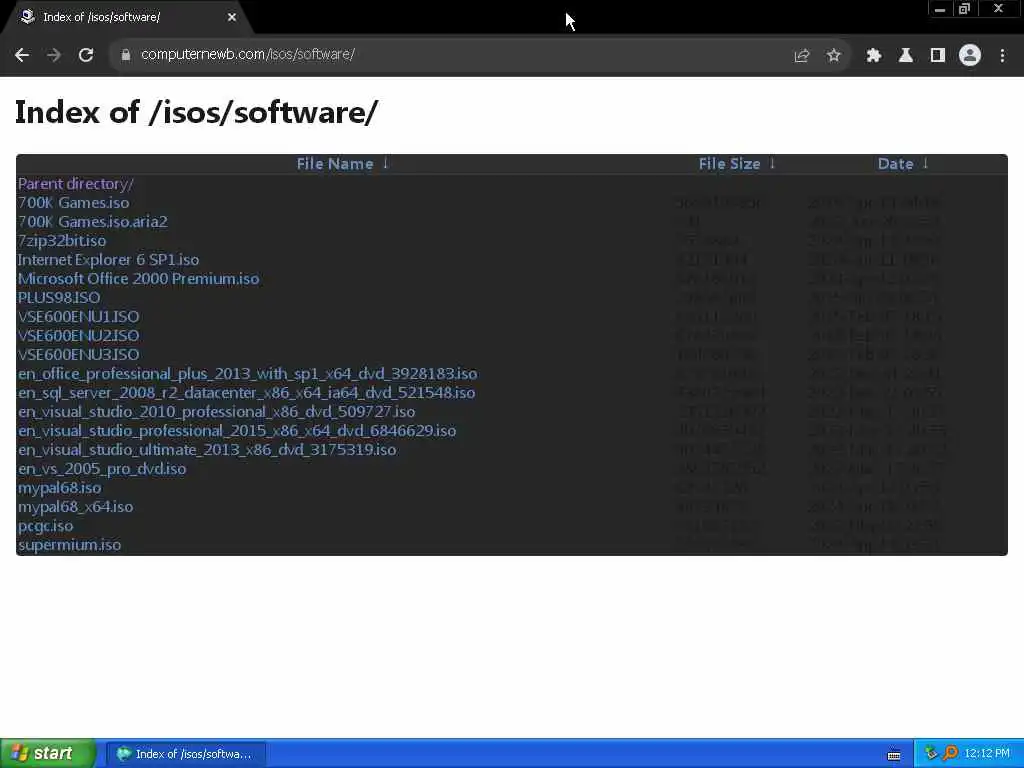Download VSE600ENU3.ISO
Screen dimensions: 1024x768
78,355
